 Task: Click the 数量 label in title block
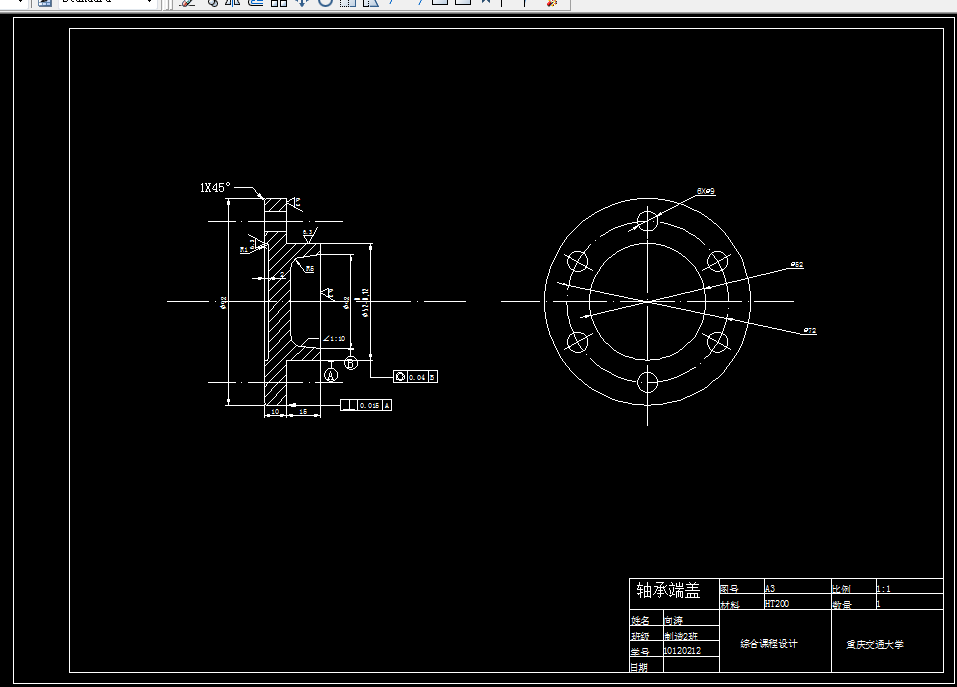(841, 605)
